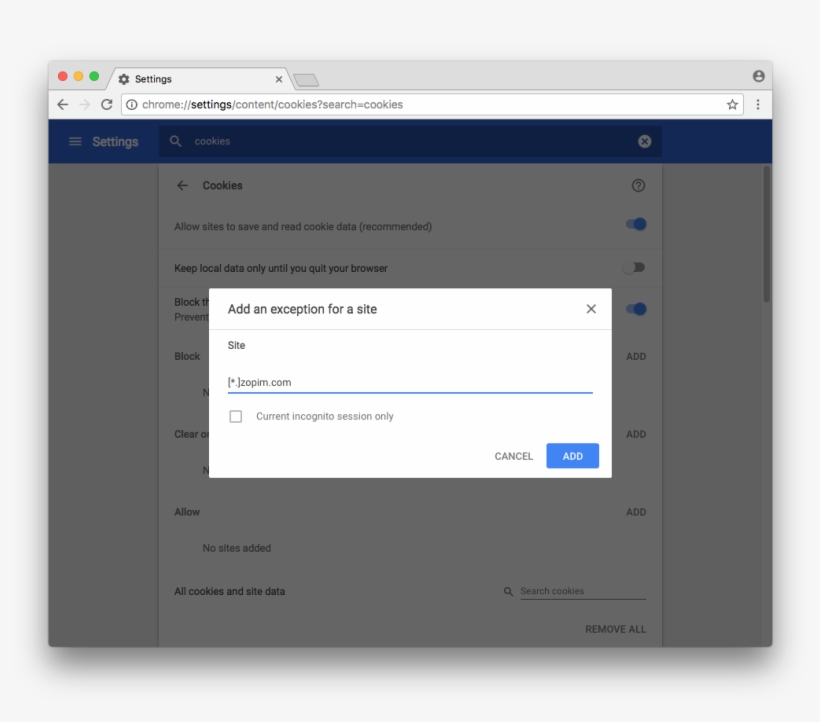Open a new tab with the blank tab stub
820x722 pixels.
(x=305, y=78)
